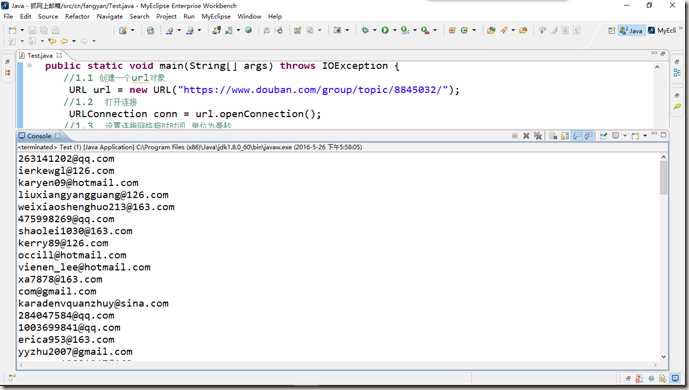Click the vienen_lee@hotmail.com output line
The width and height of the screenshot is (689, 390).
(84, 267)
